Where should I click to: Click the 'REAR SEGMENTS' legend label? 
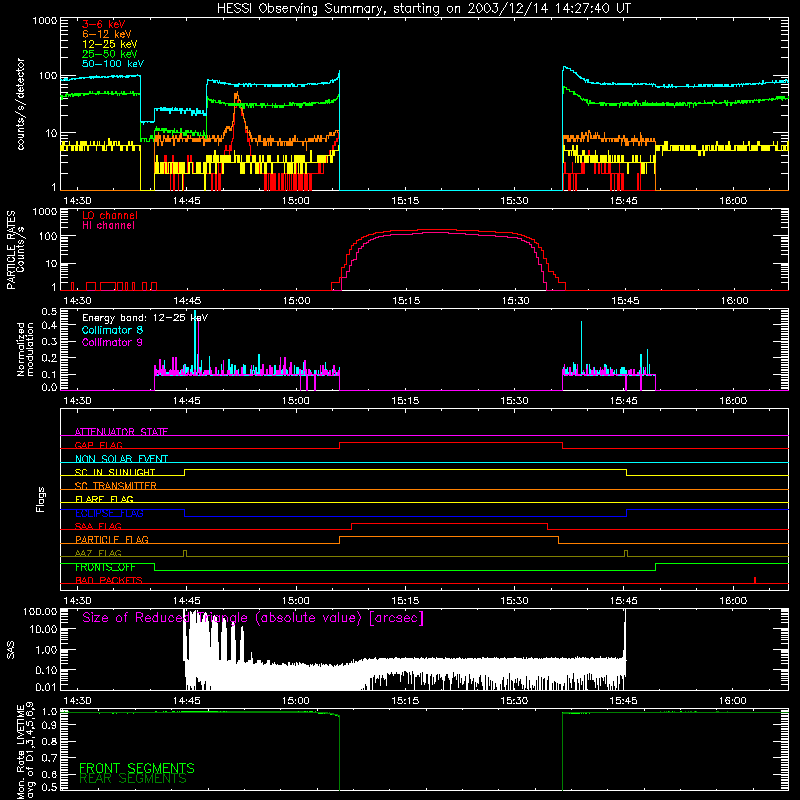[133, 779]
